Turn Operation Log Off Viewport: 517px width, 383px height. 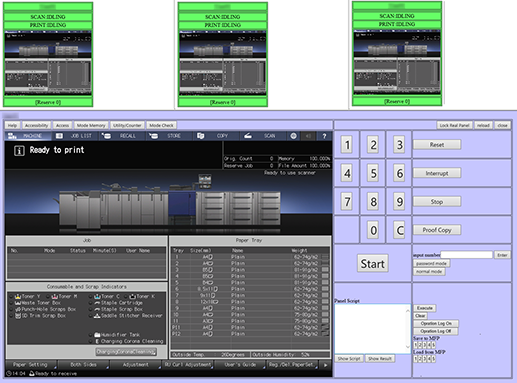click(436, 331)
